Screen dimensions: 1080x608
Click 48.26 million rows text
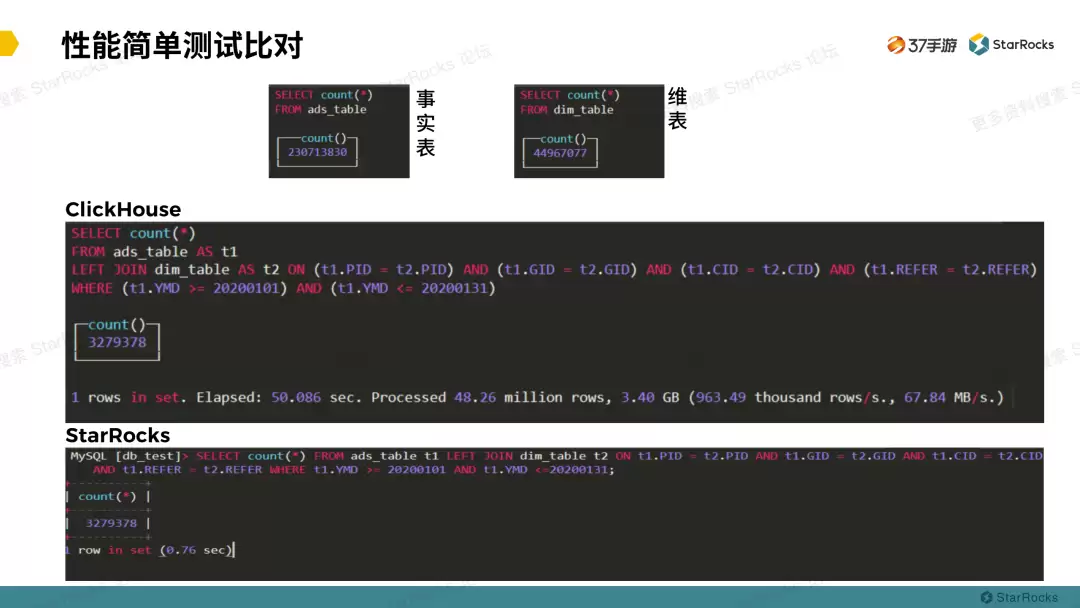point(530,397)
